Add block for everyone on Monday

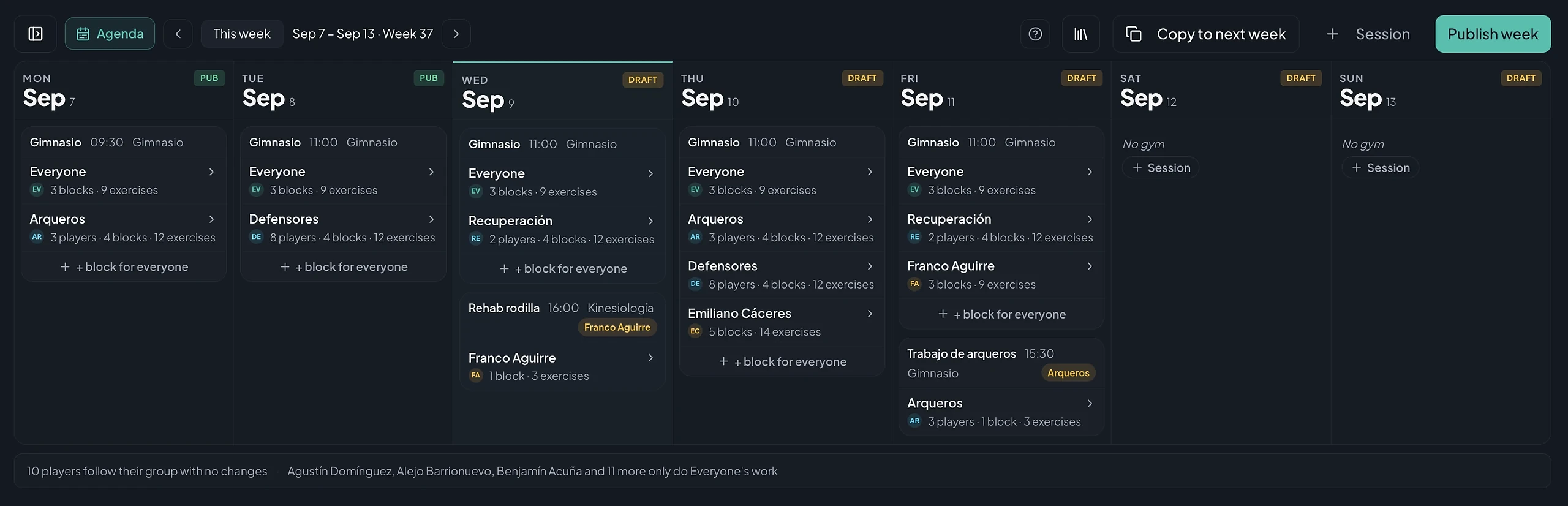pyautogui.click(x=124, y=266)
